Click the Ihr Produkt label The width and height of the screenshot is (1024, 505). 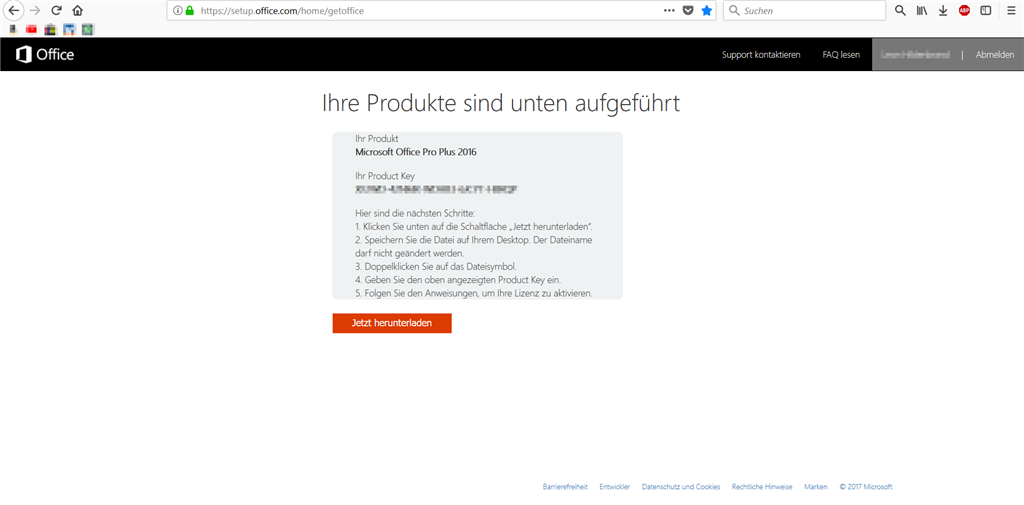377,139
